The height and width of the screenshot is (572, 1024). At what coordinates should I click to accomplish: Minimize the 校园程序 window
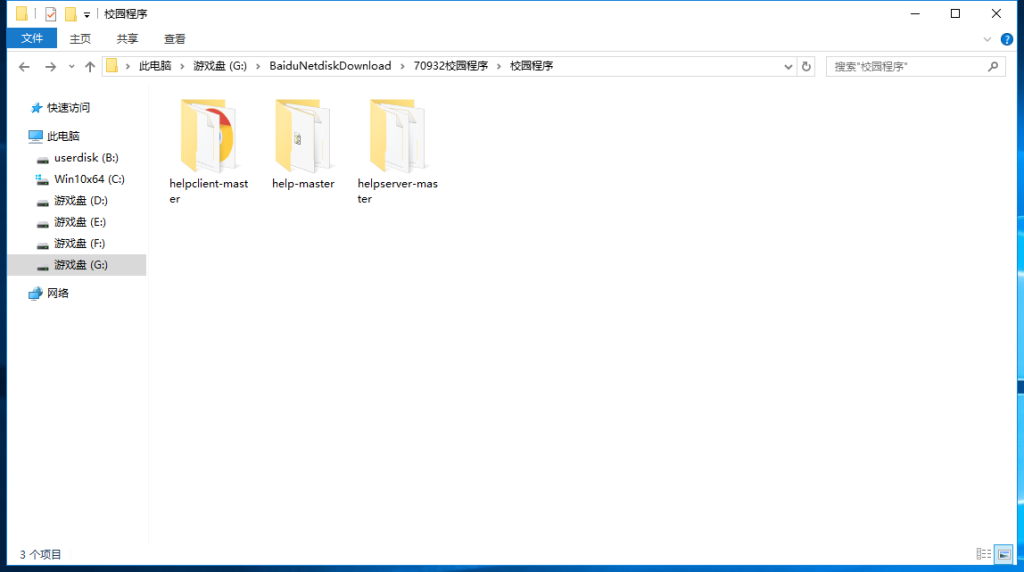(x=915, y=14)
